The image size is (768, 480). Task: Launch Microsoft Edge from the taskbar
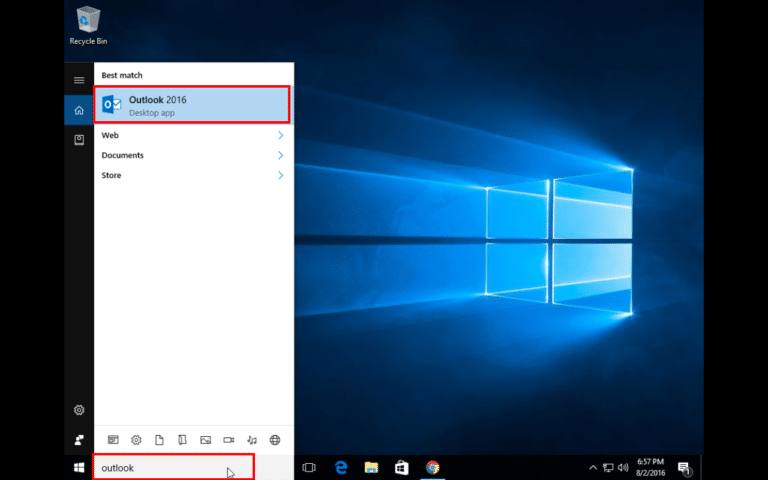click(341, 468)
